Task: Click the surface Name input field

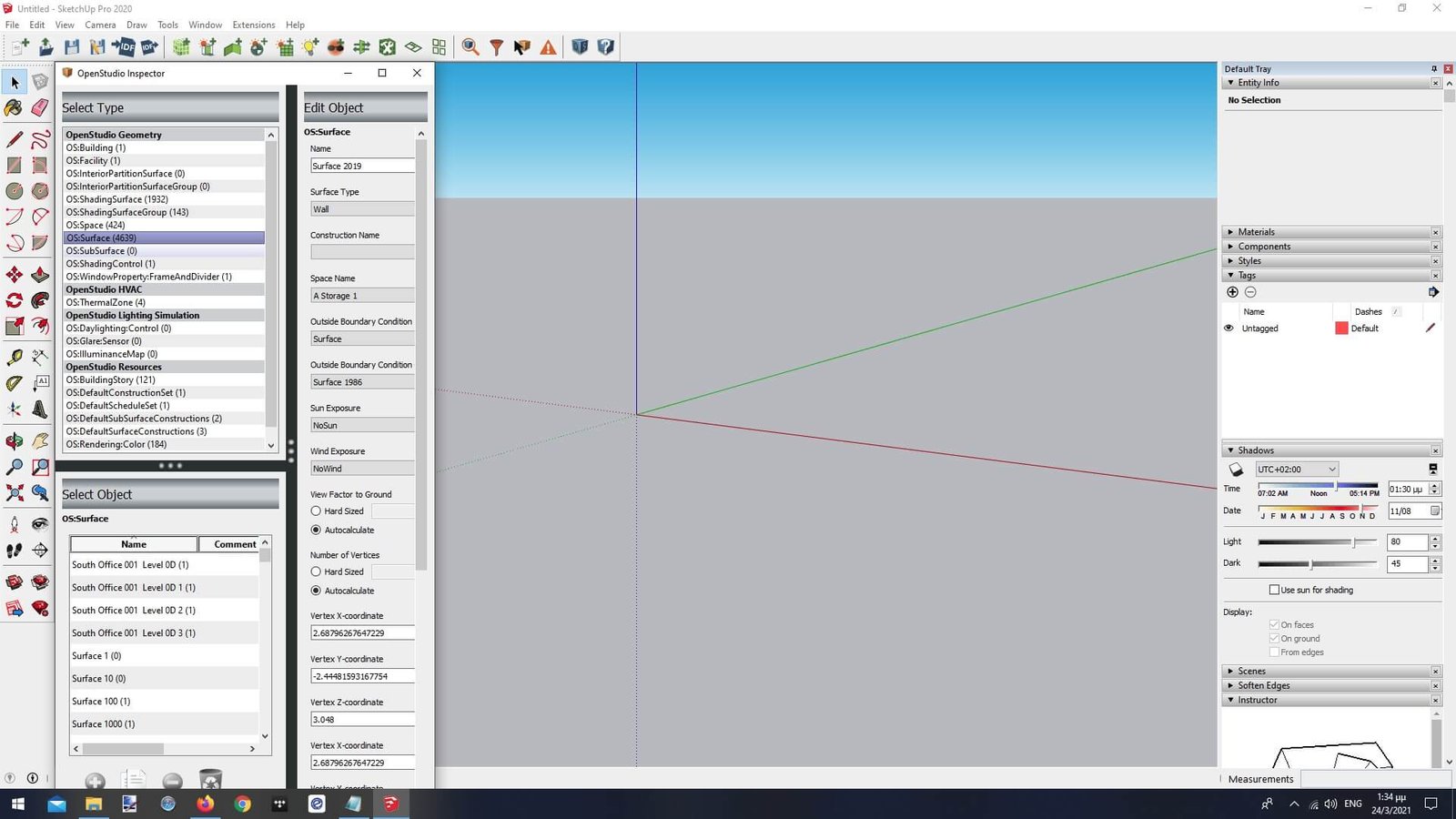Action: [x=362, y=166]
